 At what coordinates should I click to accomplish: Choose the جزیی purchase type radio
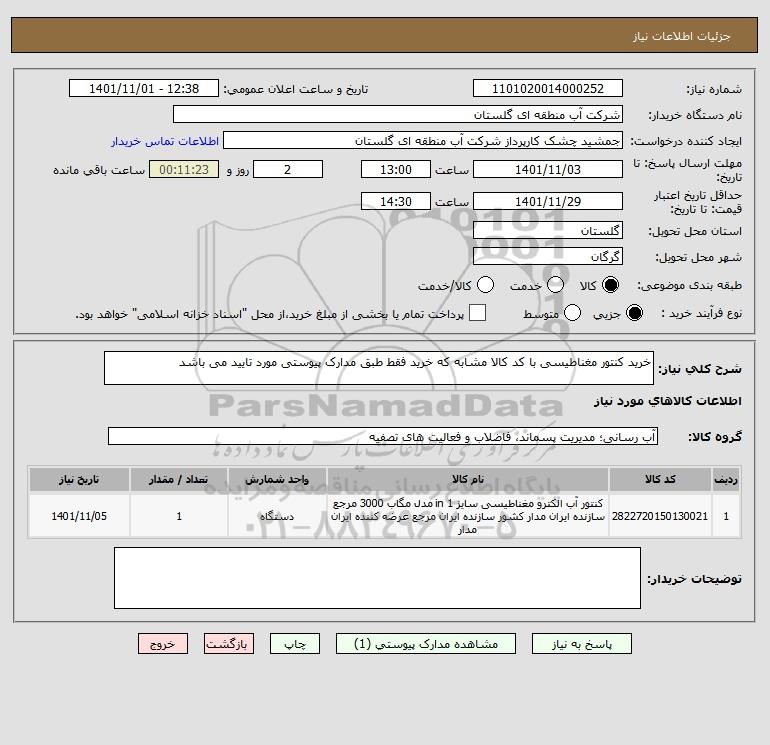[x=634, y=313]
